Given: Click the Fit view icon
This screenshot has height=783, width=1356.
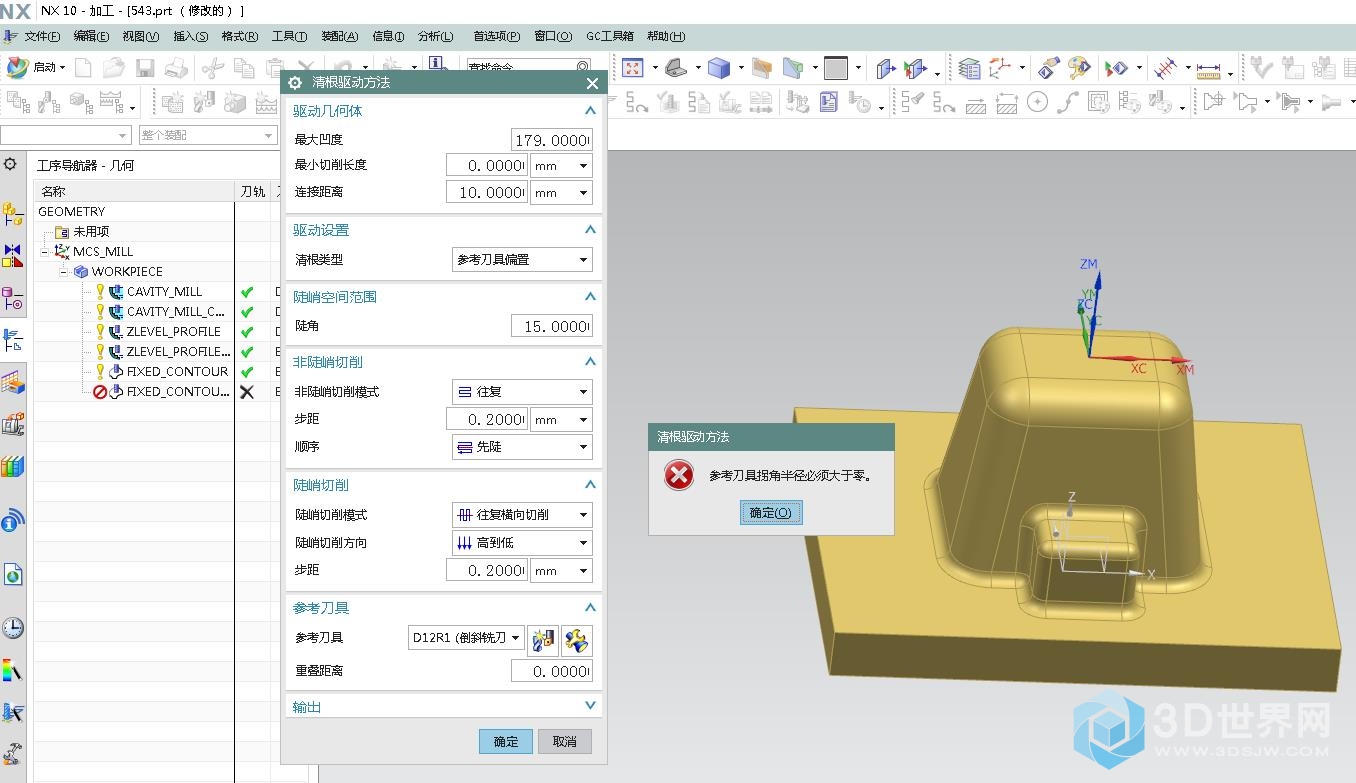Looking at the screenshot, I should [x=632, y=68].
